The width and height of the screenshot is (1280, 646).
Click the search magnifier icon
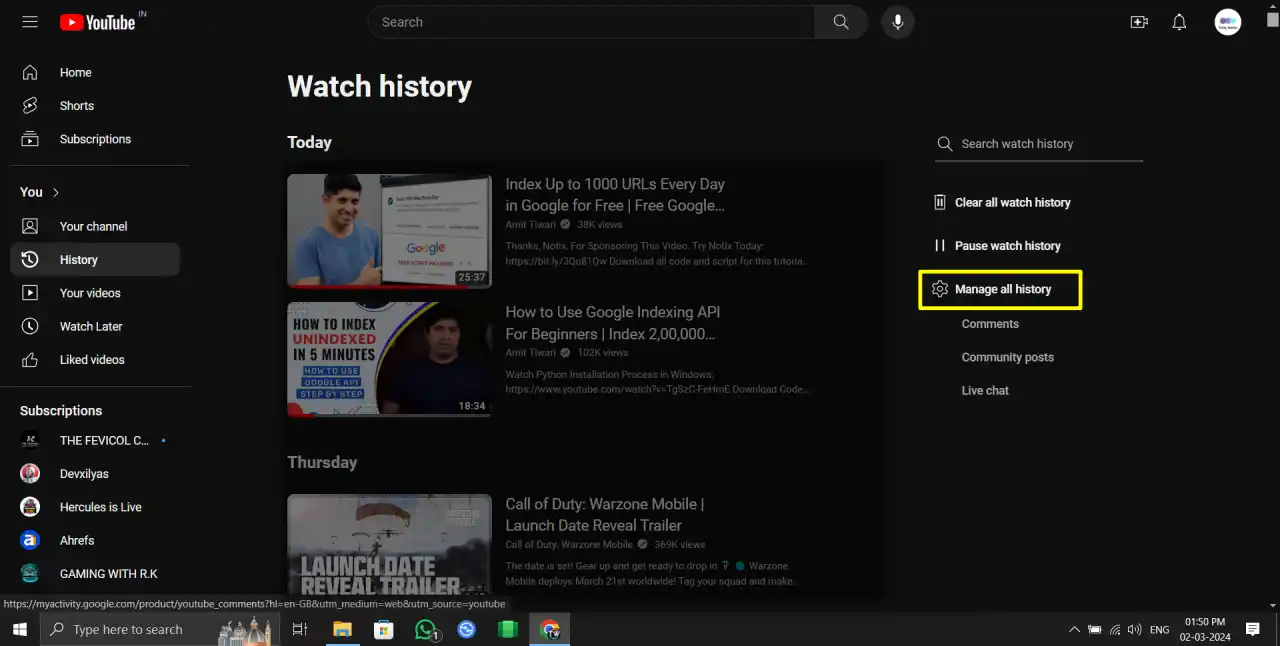click(839, 21)
